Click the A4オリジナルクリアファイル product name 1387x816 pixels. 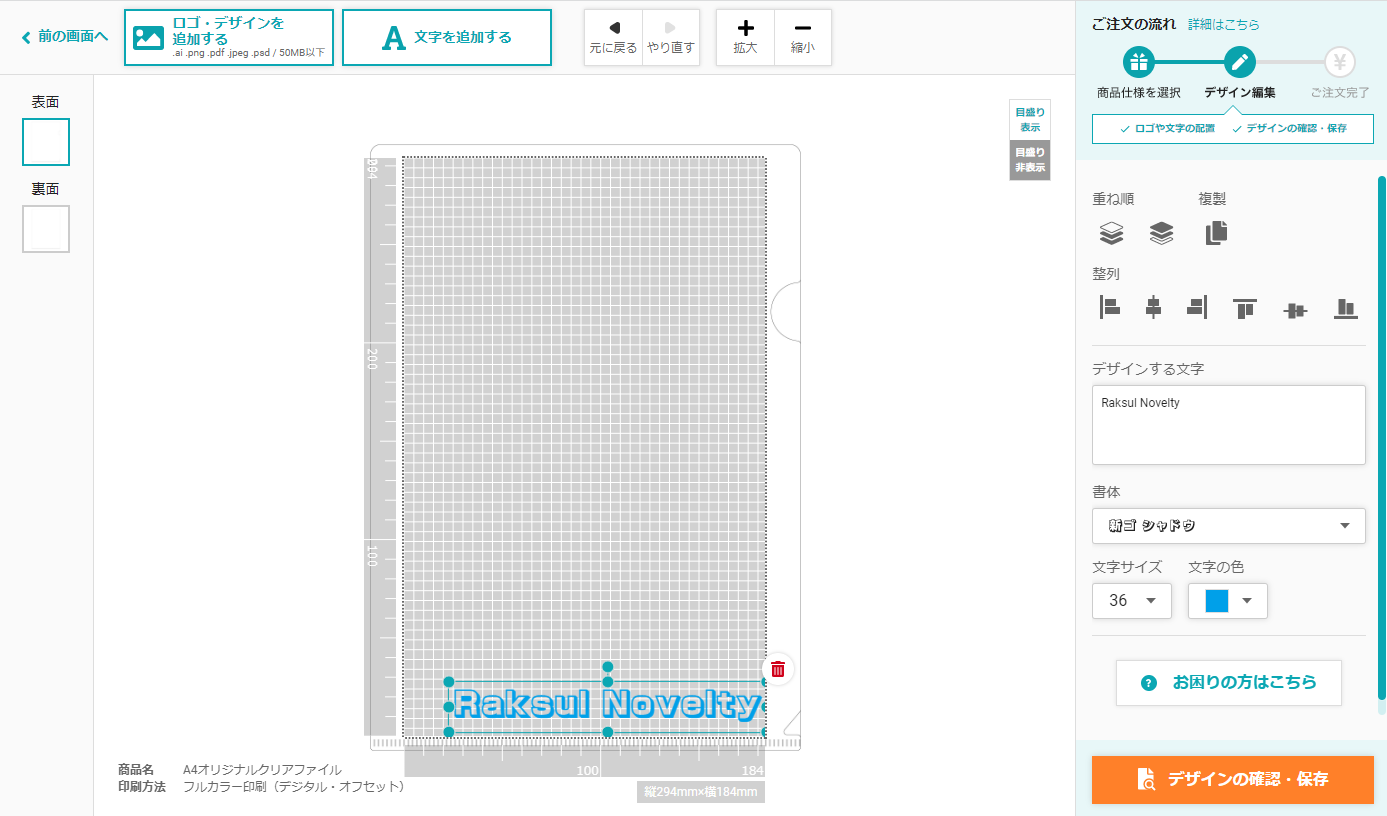262,770
